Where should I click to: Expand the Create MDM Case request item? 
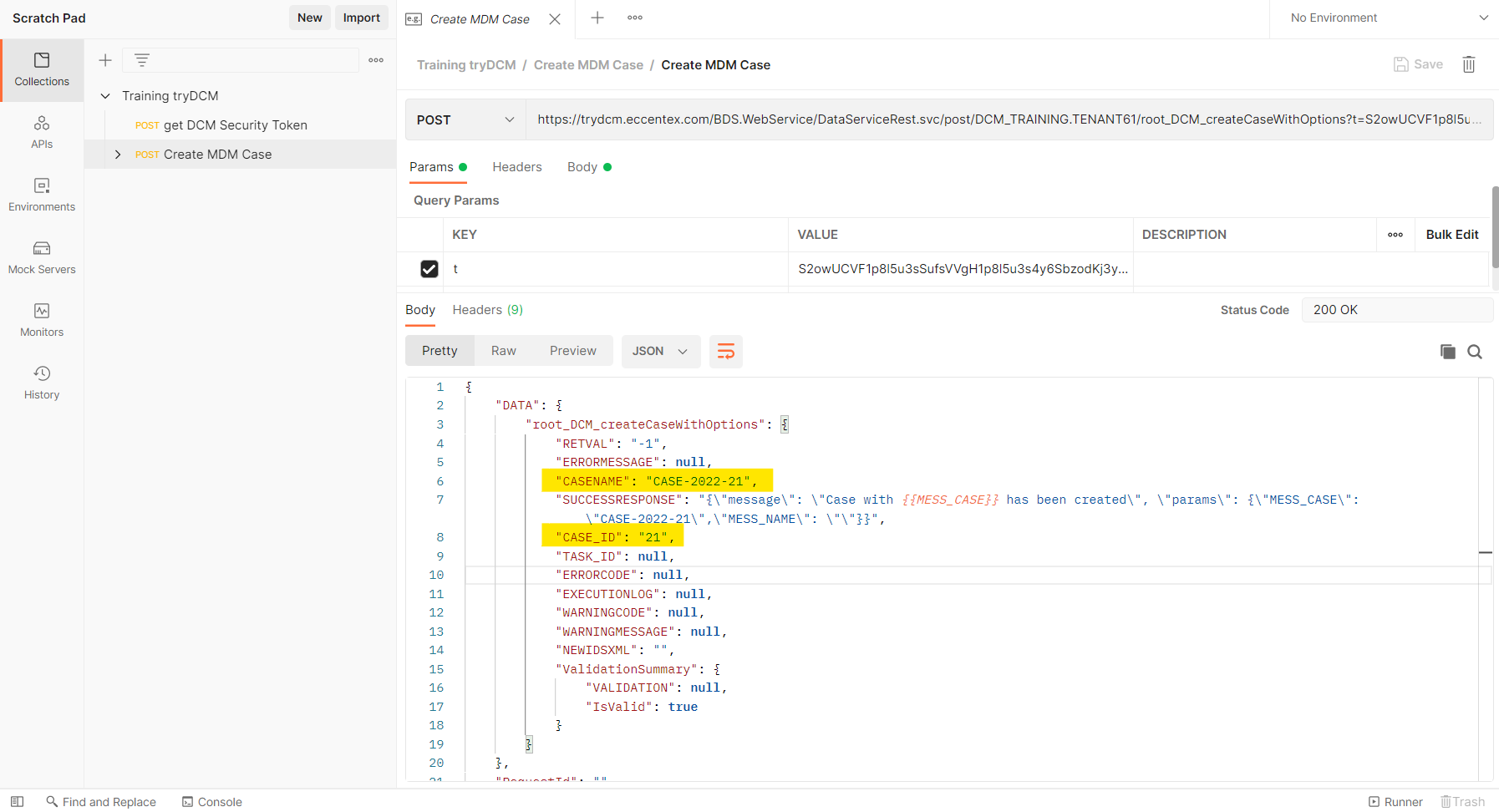(118, 155)
